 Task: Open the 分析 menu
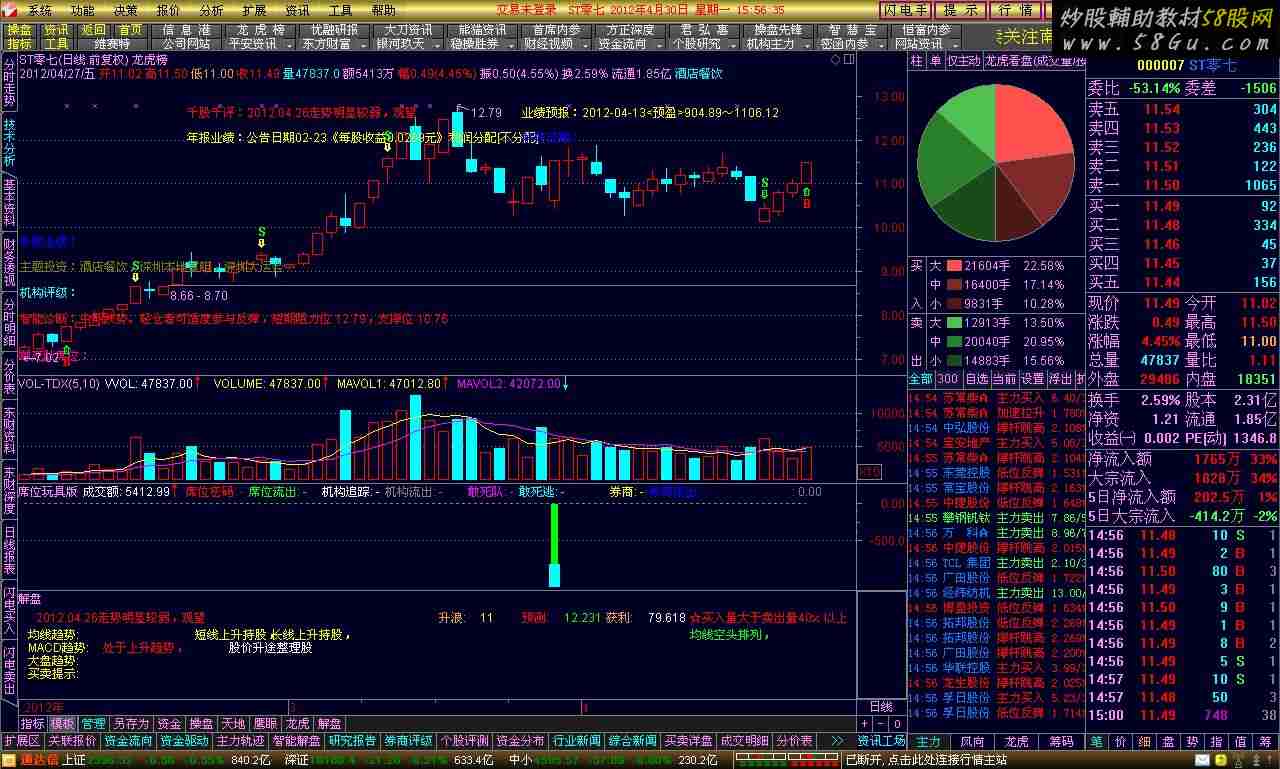coord(212,10)
